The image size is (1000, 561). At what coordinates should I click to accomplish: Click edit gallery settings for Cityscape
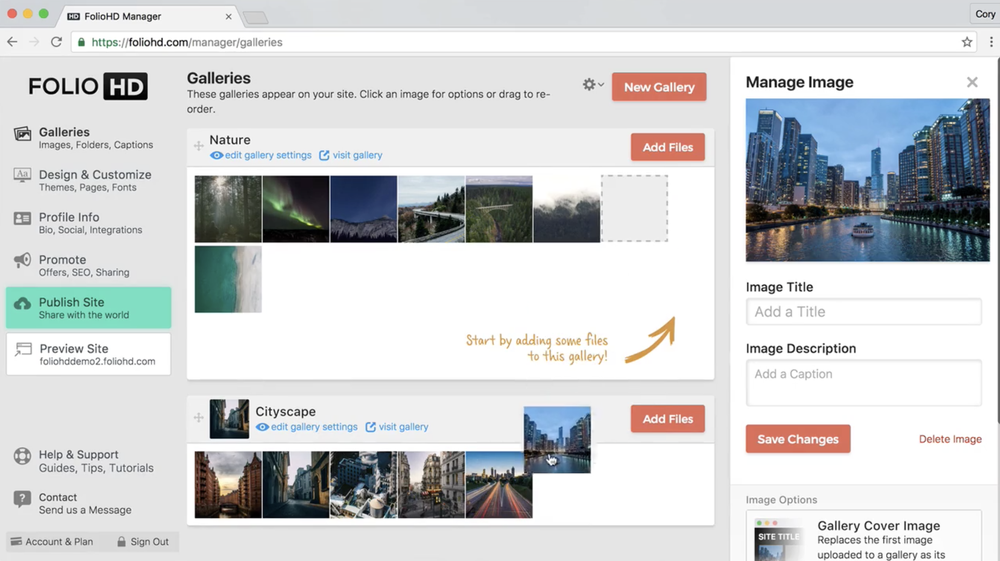(307, 426)
